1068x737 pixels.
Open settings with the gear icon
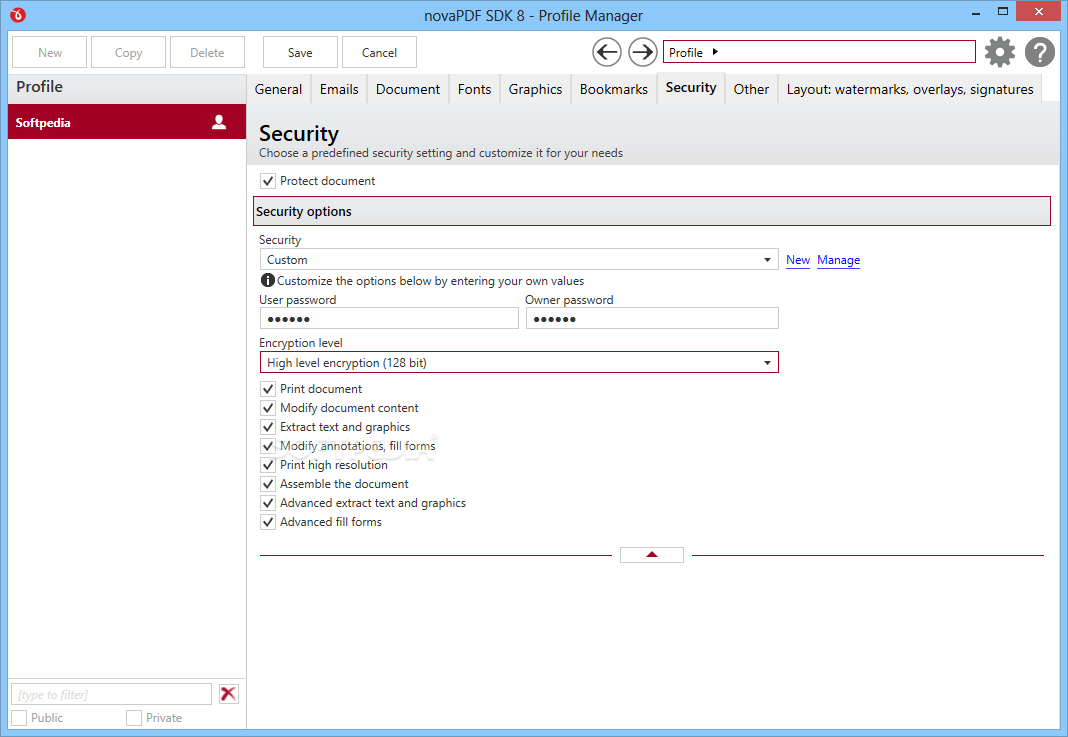click(999, 52)
